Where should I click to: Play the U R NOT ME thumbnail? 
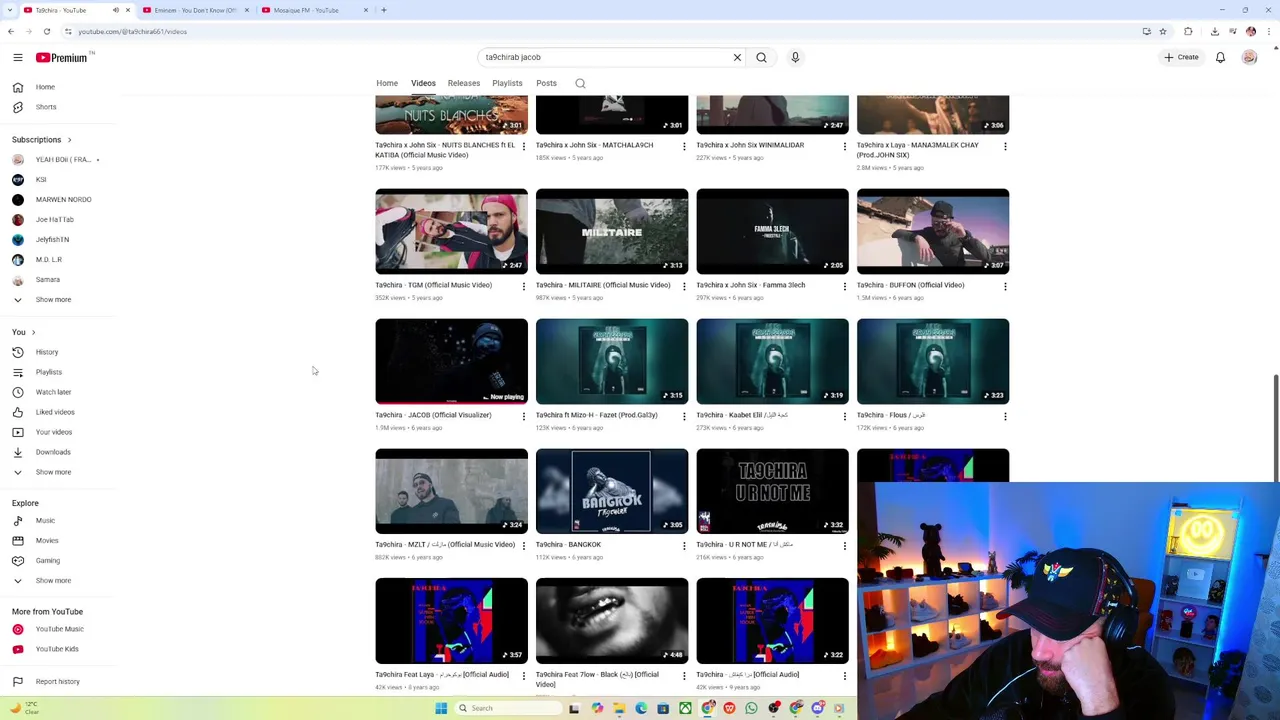click(x=772, y=491)
